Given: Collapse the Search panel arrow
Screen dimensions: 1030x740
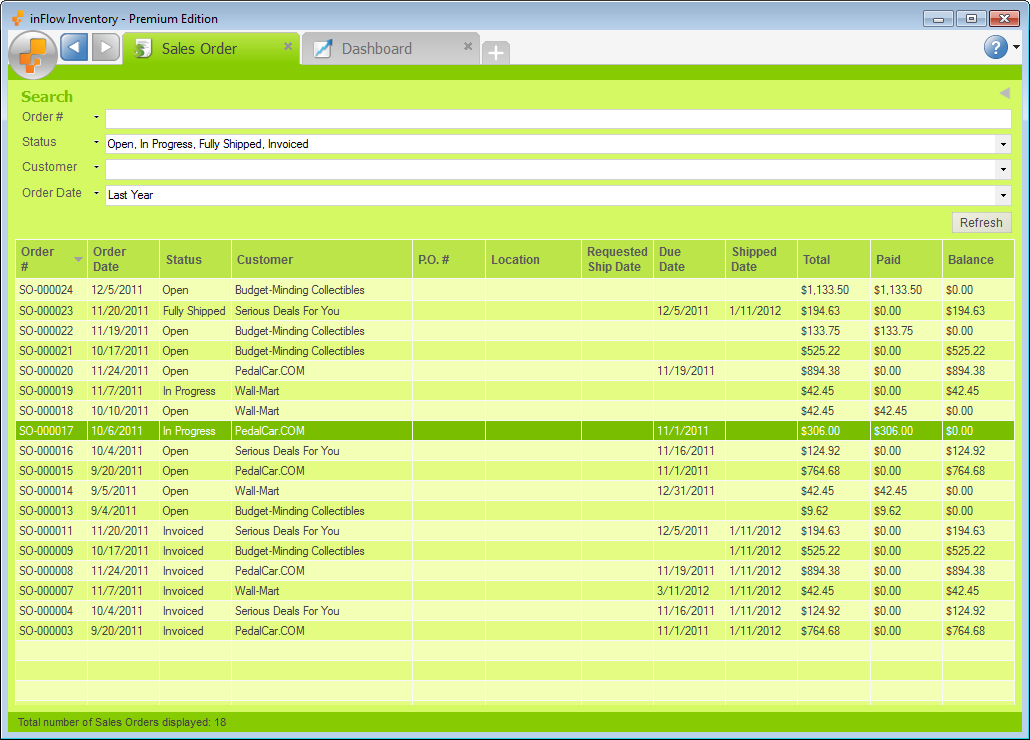Looking at the screenshot, I should pyautogui.click(x=1004, y=93).
